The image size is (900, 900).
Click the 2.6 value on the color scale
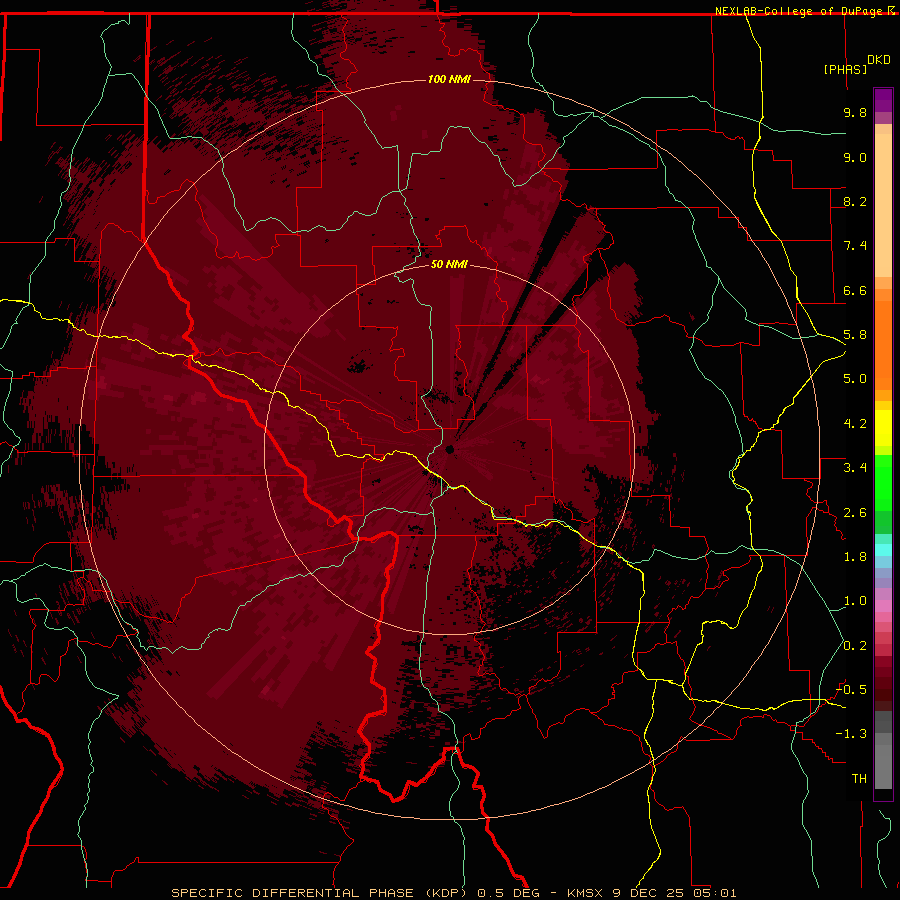(855, 513)
